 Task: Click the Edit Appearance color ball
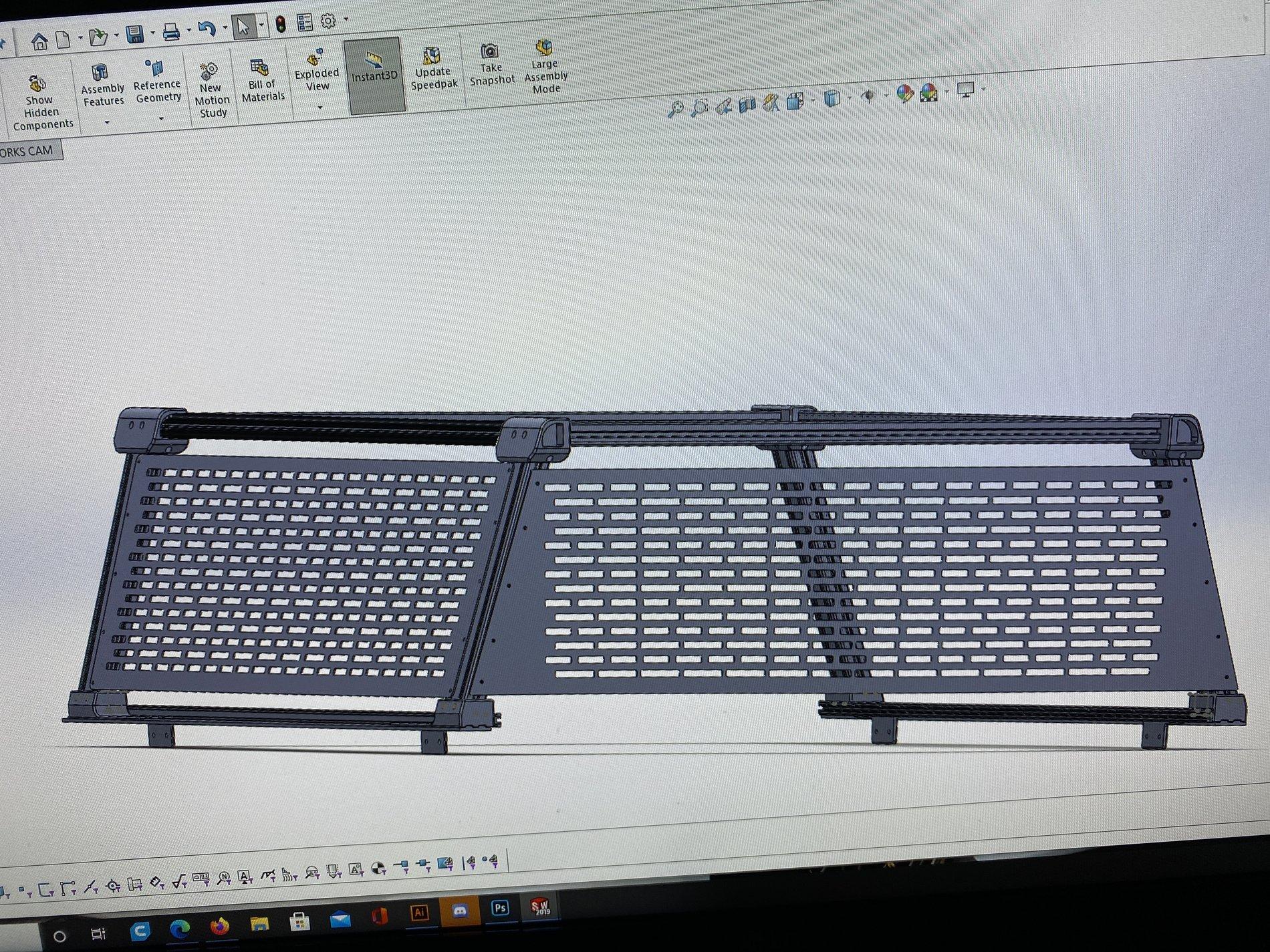pos(904,94)
